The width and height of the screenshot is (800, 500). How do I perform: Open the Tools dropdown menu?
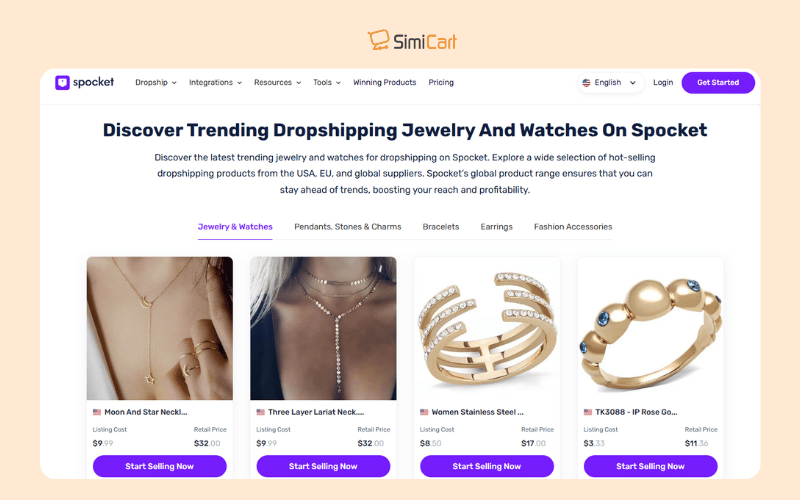[327, 83]
